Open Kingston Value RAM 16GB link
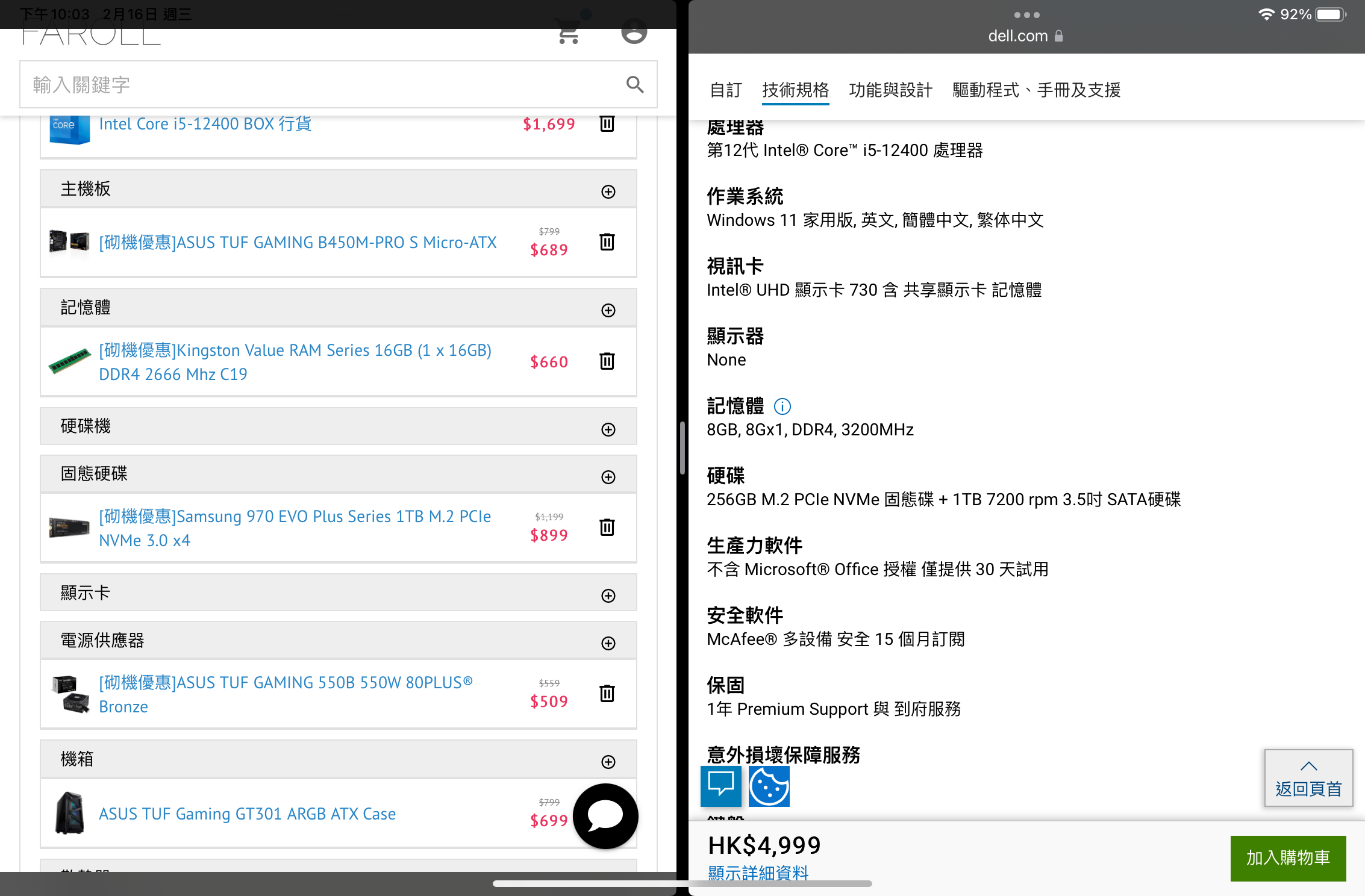Viewport: 1365px width, 896px height. (x=295, y=362)
